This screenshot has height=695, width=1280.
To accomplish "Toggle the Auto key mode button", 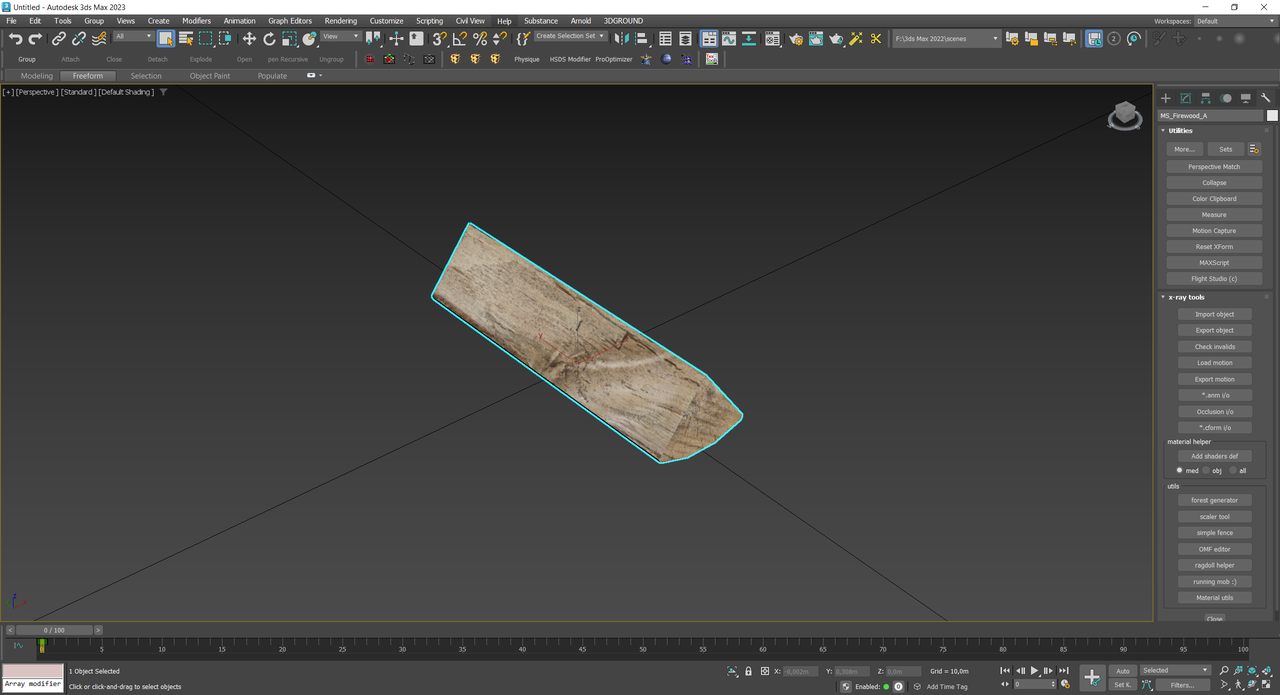I will coord(1123,671).
